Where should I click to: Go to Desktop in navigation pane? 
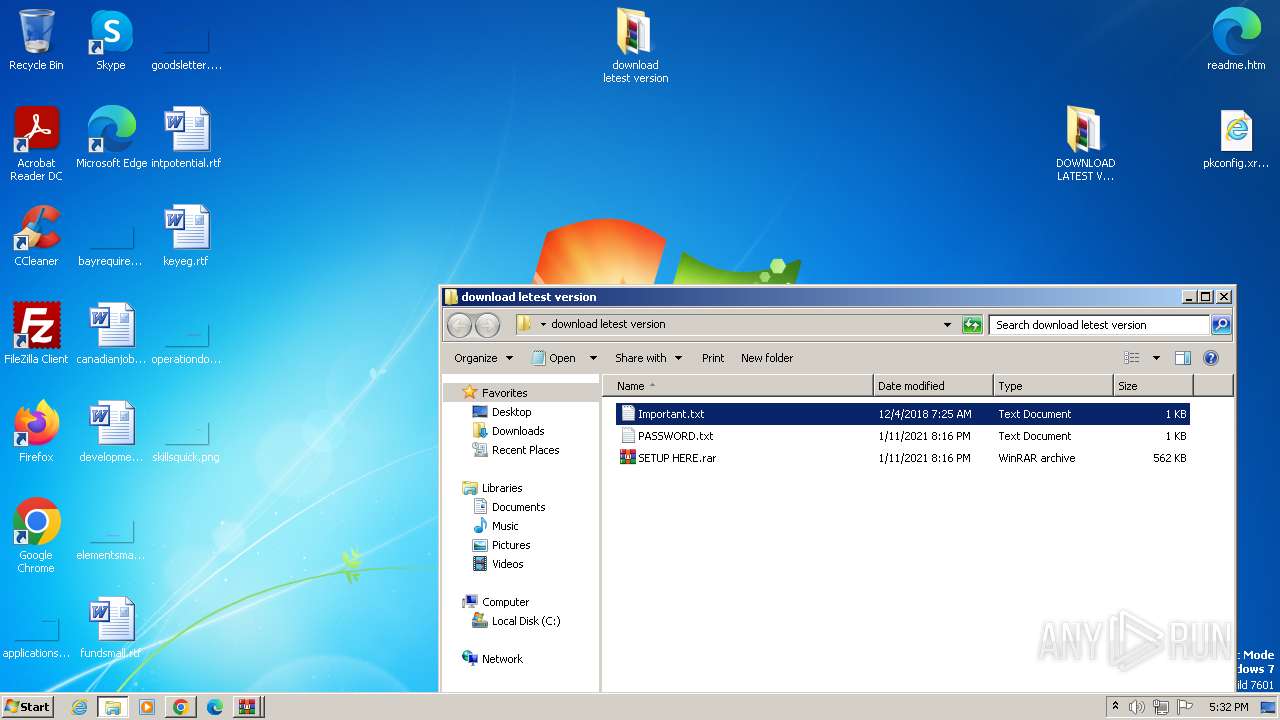coord(501,412)
